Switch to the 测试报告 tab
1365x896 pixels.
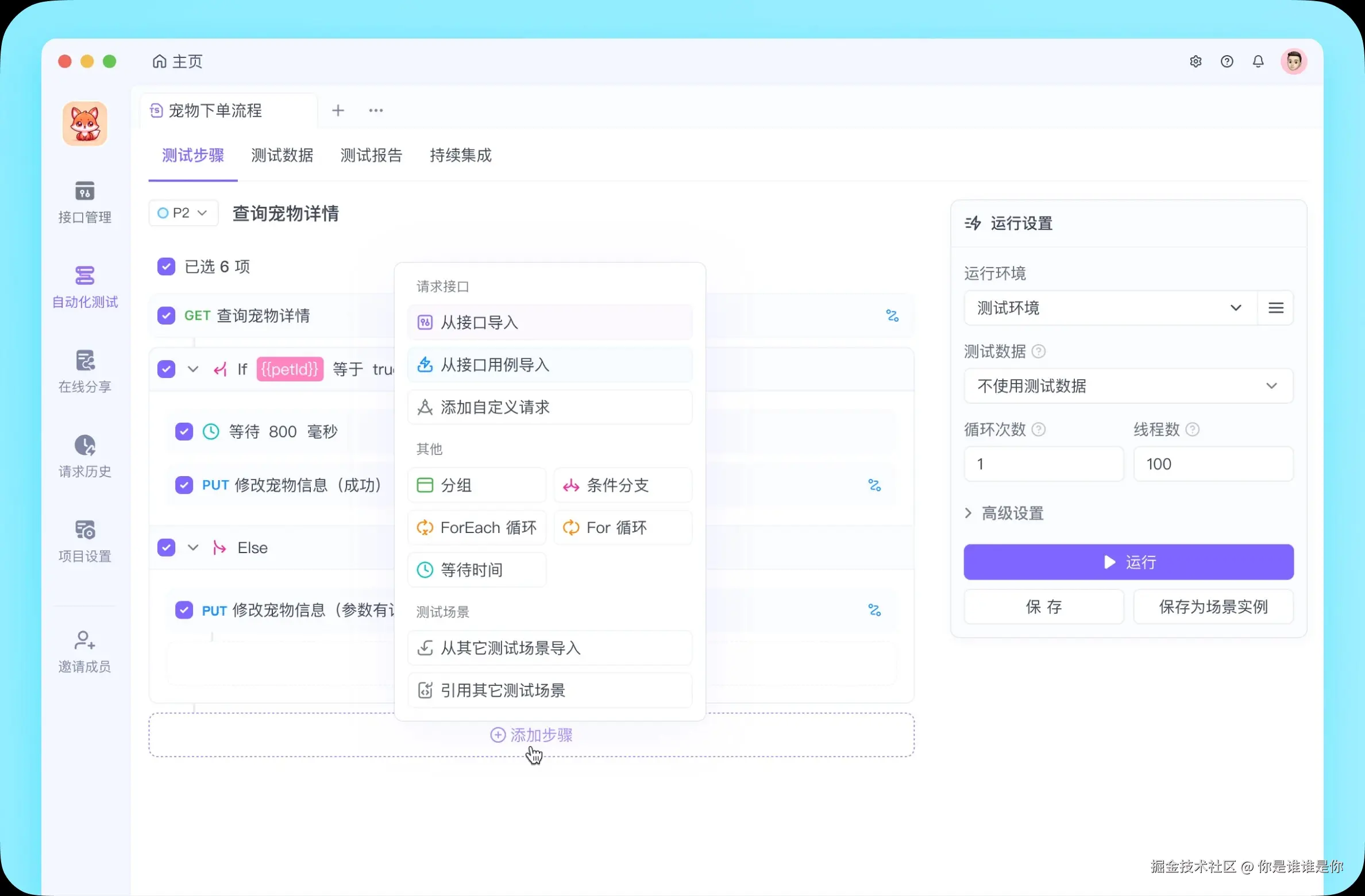(x=371, y=155)
